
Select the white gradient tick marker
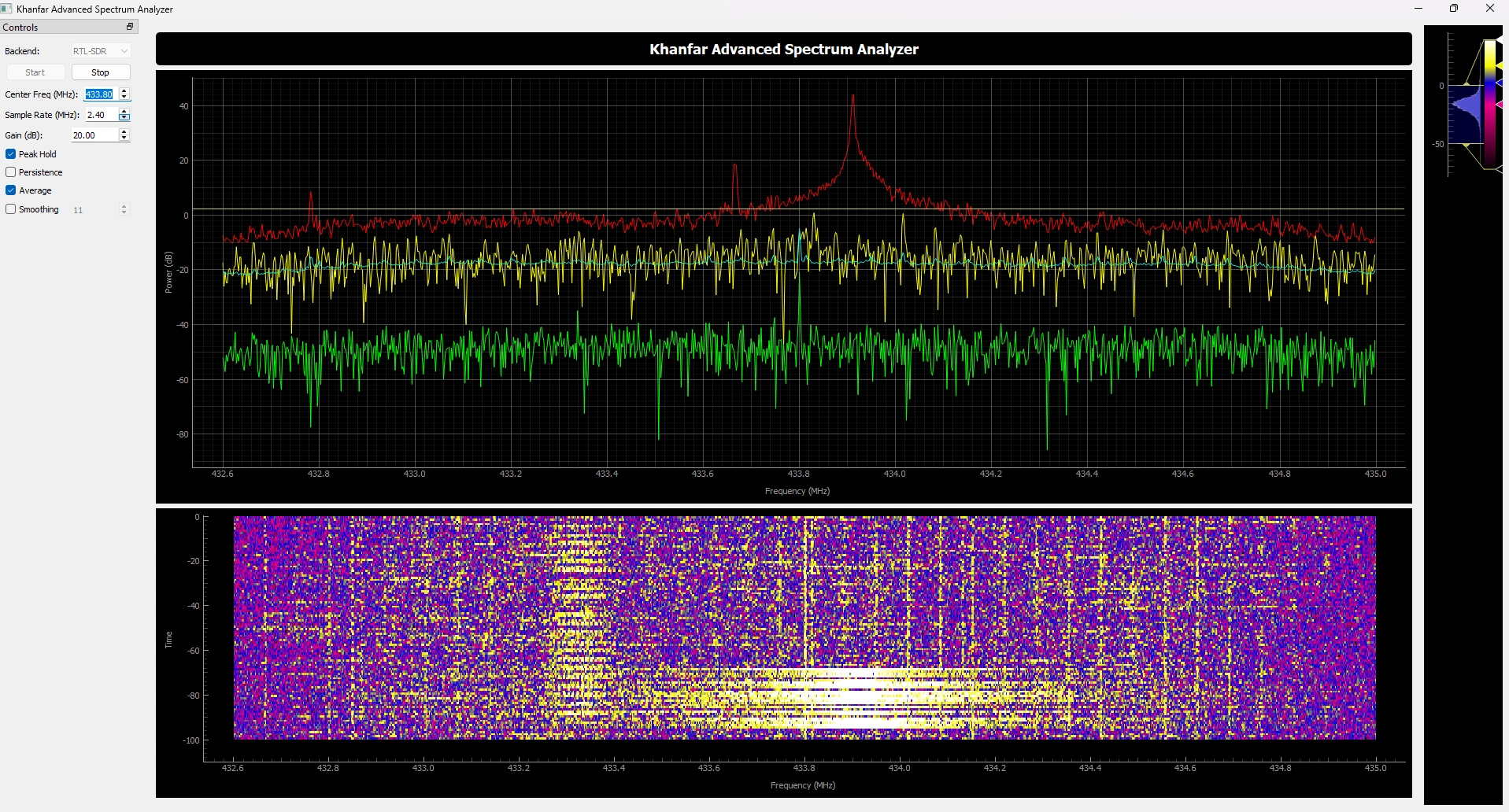tap(1500, 39)
